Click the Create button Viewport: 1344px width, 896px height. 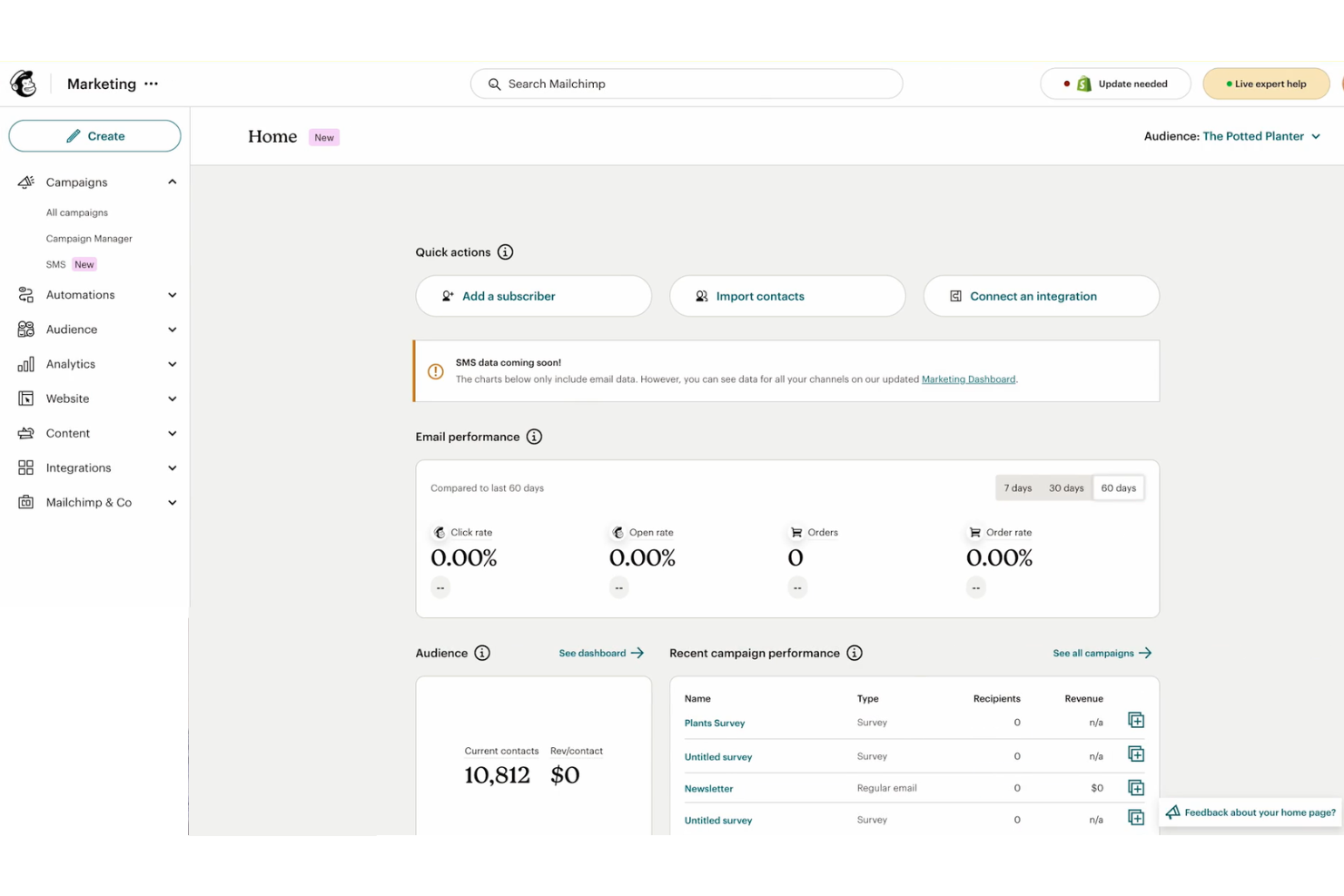[x=94, y=135]
